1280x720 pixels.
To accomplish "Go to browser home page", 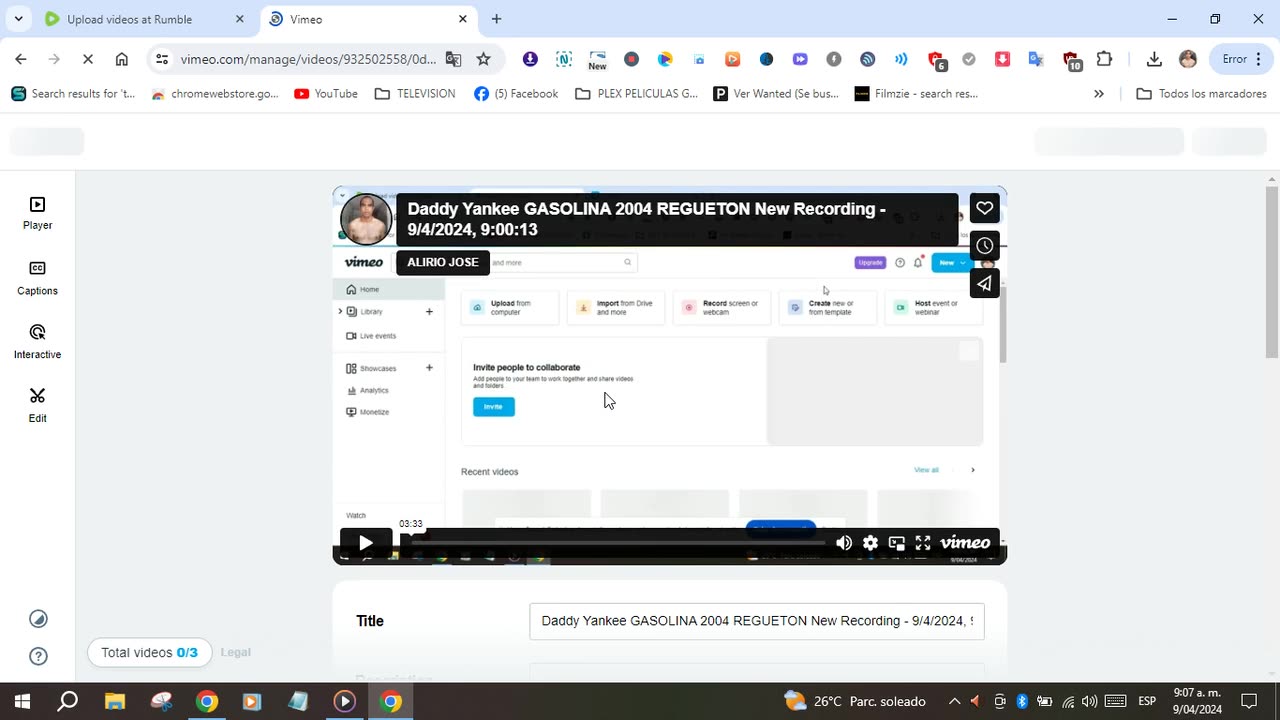I will click(122, 59).
